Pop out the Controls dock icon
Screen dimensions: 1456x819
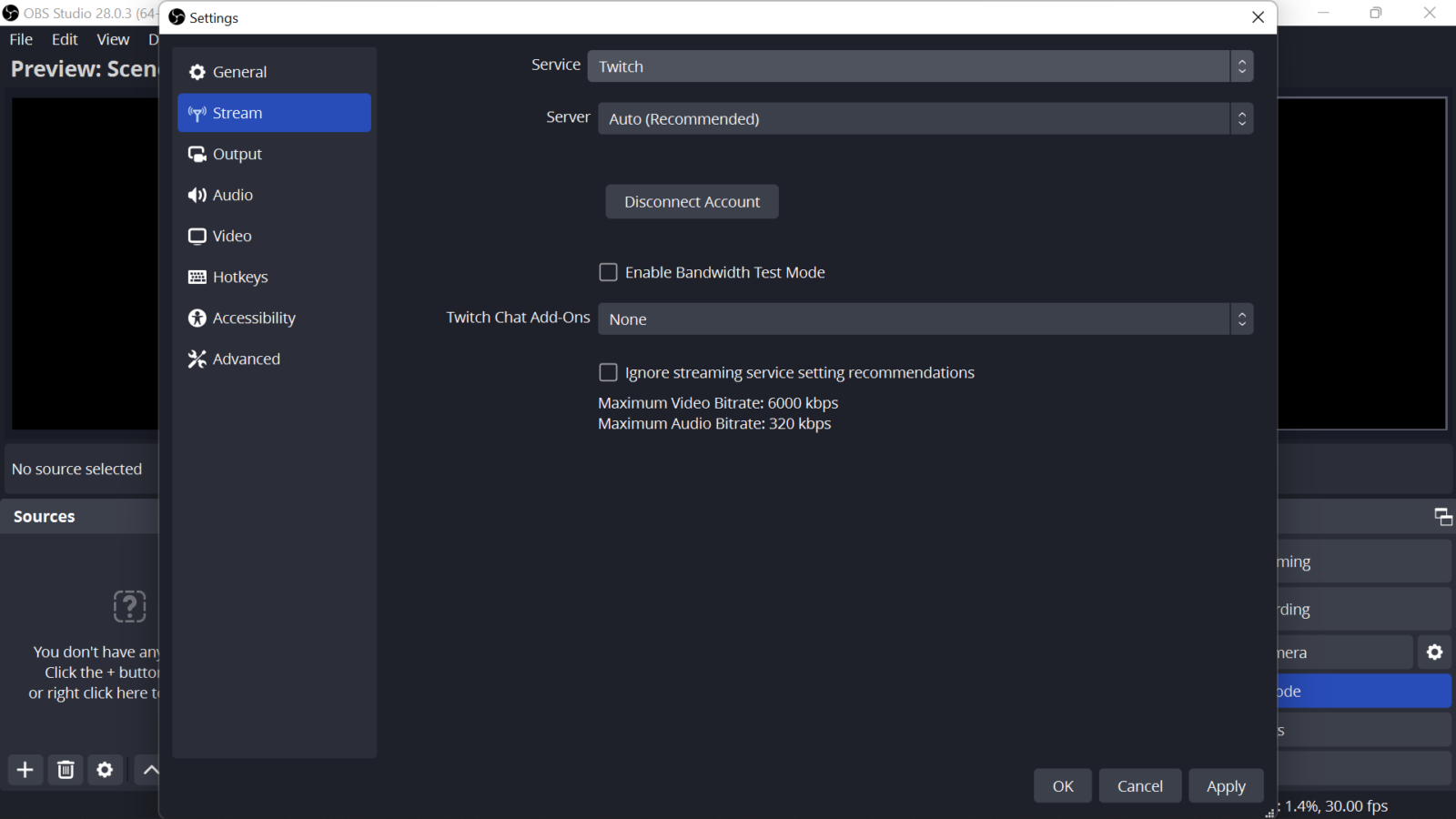(1443, 517)
